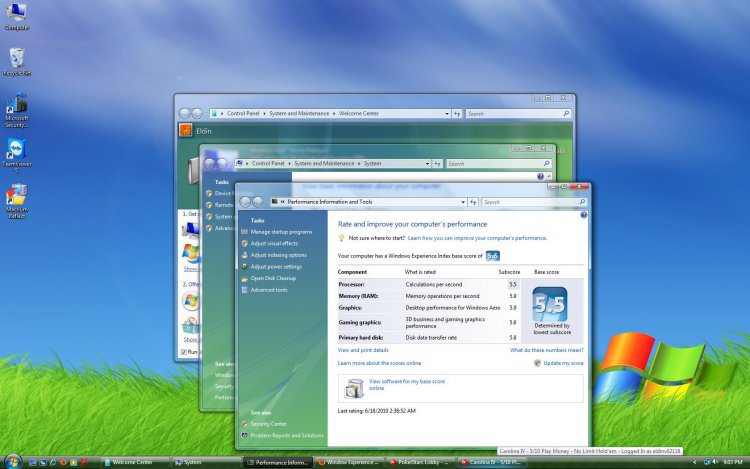Image resolution: width=750 pixels, height=469 pixels.
Task: Click Back button in Performance Information window
Action: [x=246, y=202]
